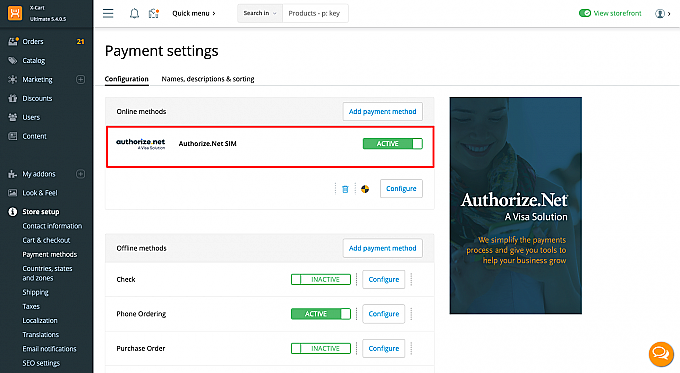This screenshot has height=373, width=680.
Task: Click the Authorize.Net logo image
Action: pos(141,144)
